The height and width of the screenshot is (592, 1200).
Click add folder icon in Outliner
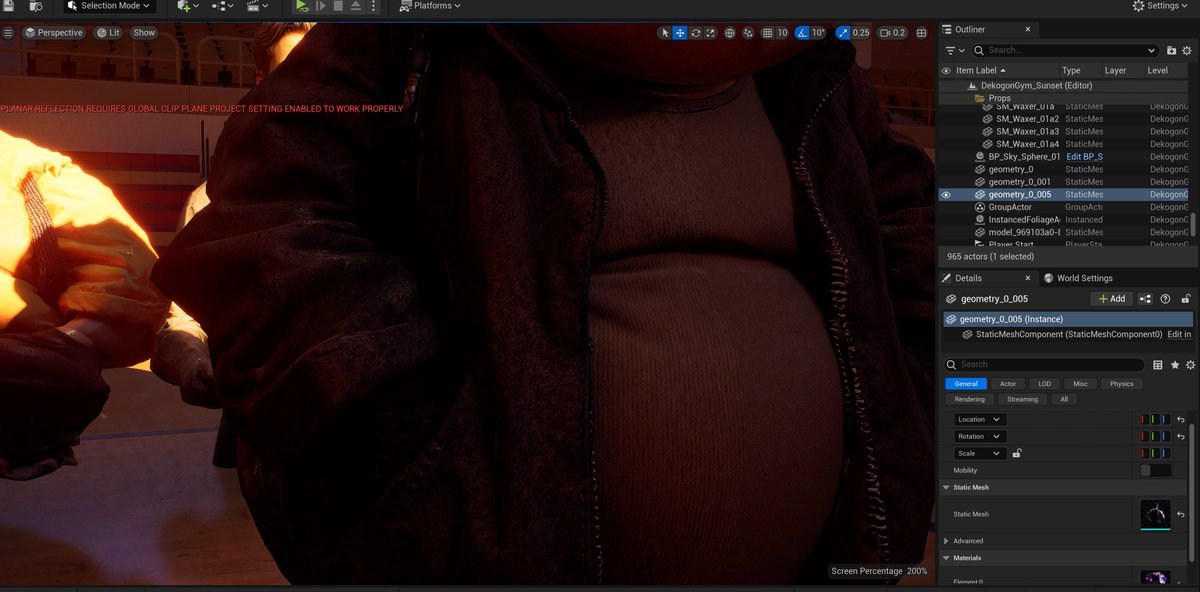tap(1172, 50)
